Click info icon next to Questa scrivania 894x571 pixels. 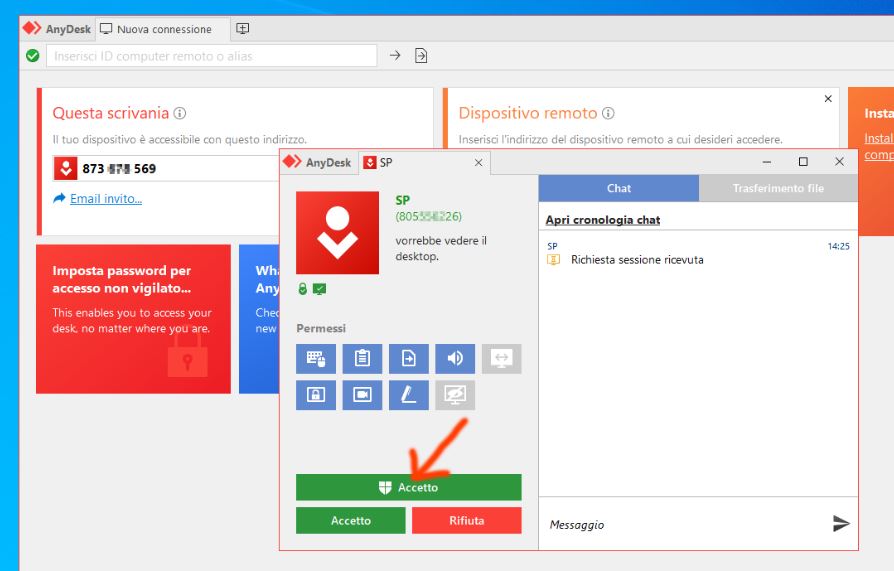click(180, 113)
